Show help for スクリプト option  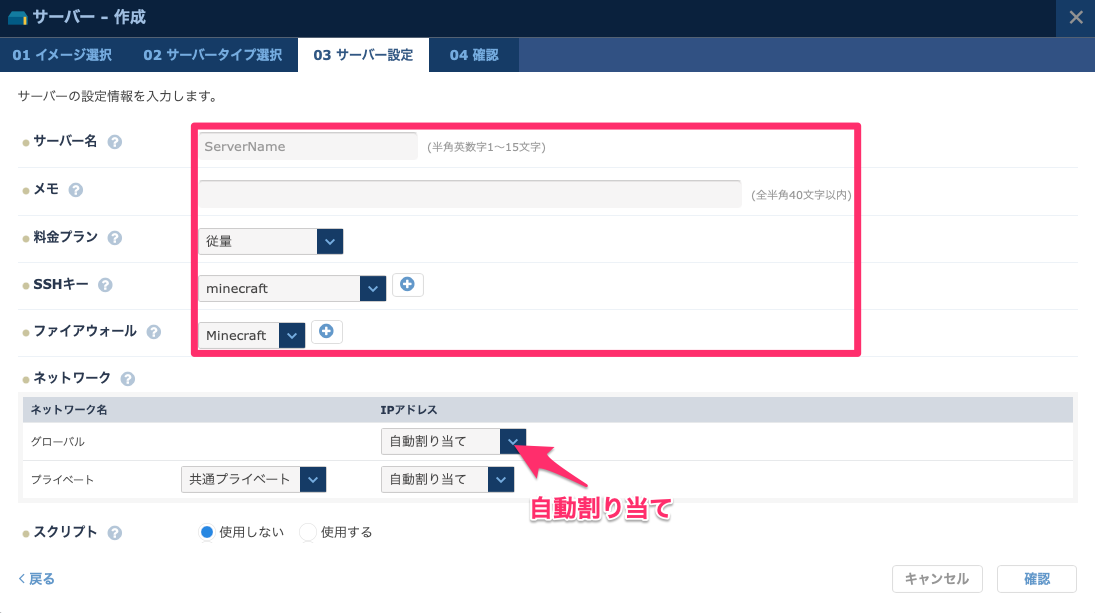pyautogui.click(x=115, y=533)
